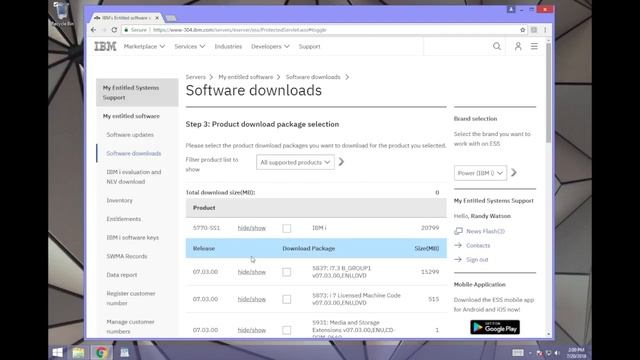
Task: Click the touch keyboard tray icon
Action: point(518,353)
